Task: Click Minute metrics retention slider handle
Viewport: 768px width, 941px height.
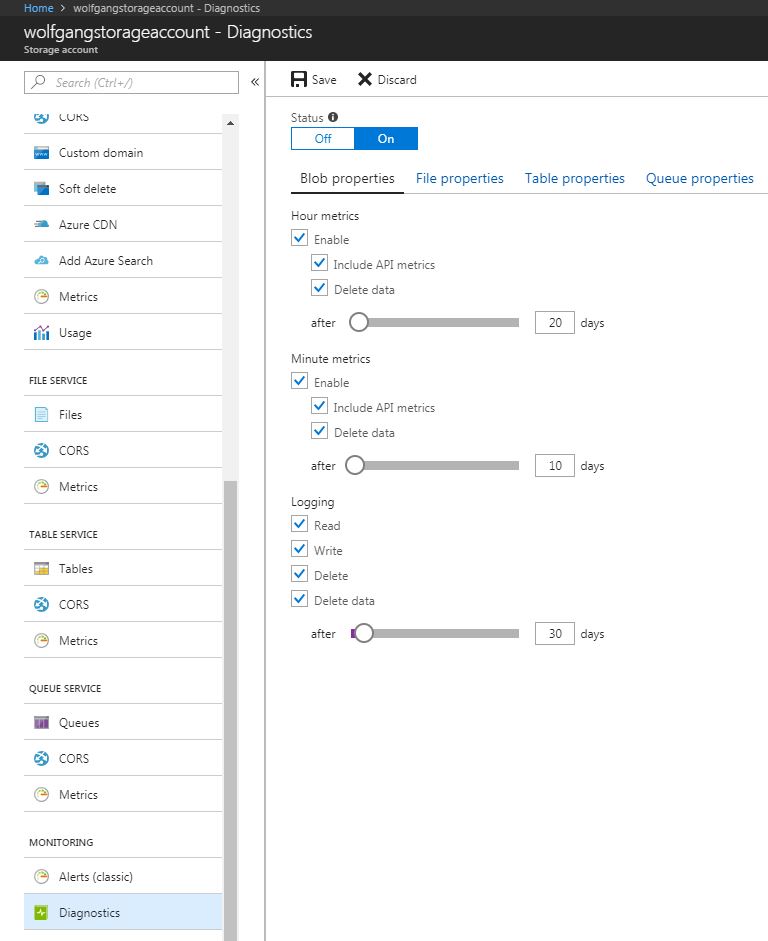Action: [355, 465]
